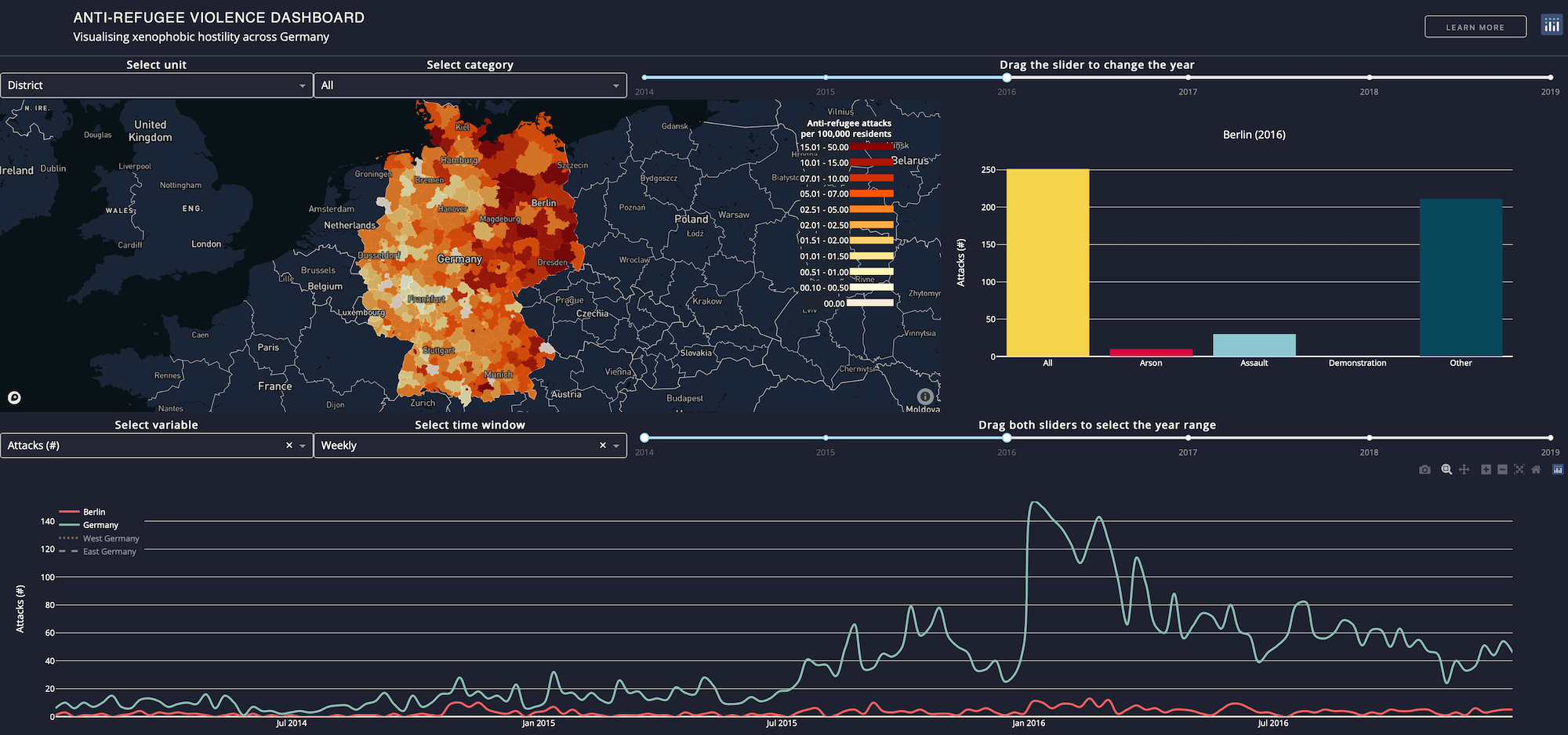Click the autoscale icon in the chart toolbar
Screen dimensions: 1568x735
click(1519, 470)
